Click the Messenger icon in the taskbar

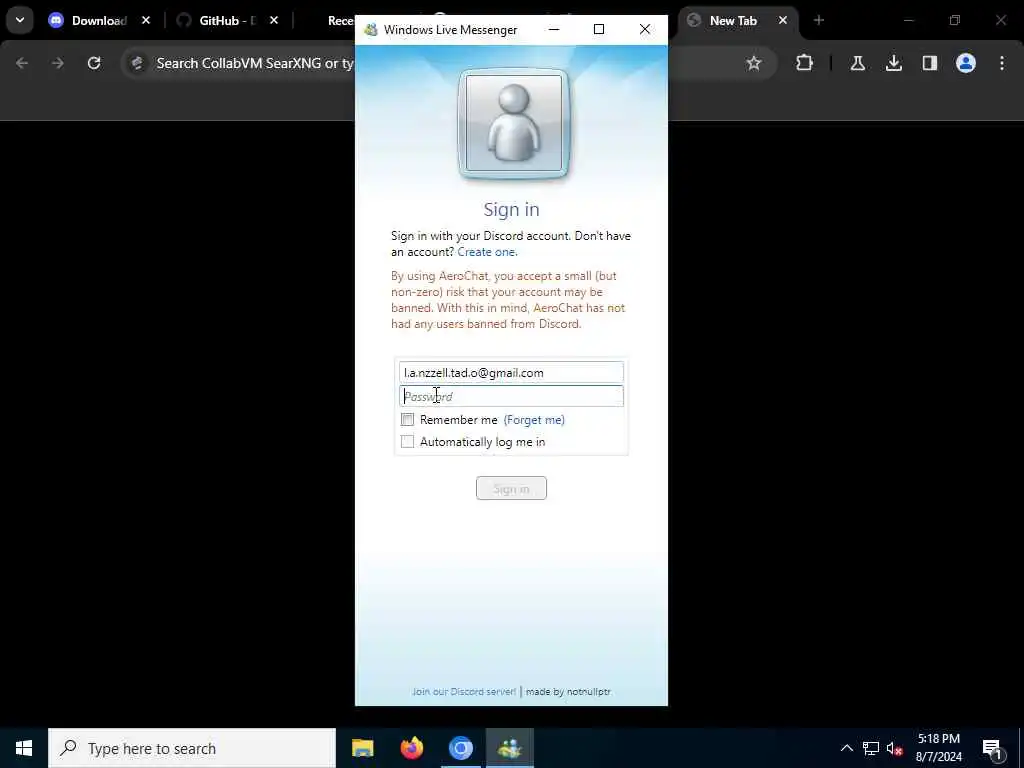(x=510, y=748)
